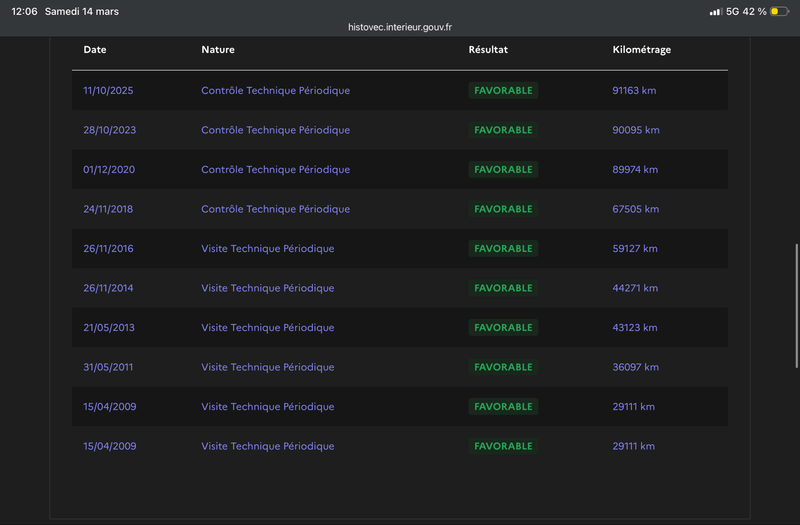
Task: Click the FAVORABLE badge for 01/12/2020
Action: pos(503,170)
